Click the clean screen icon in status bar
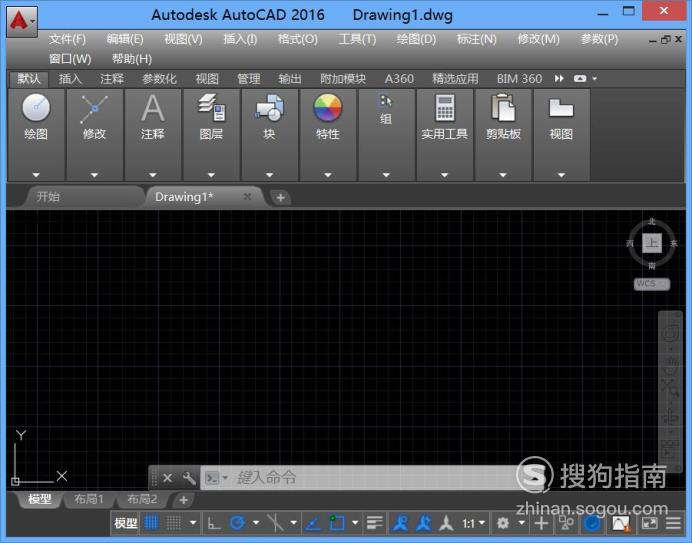Viewport: 692px width, 543px height. pos(650,523)
